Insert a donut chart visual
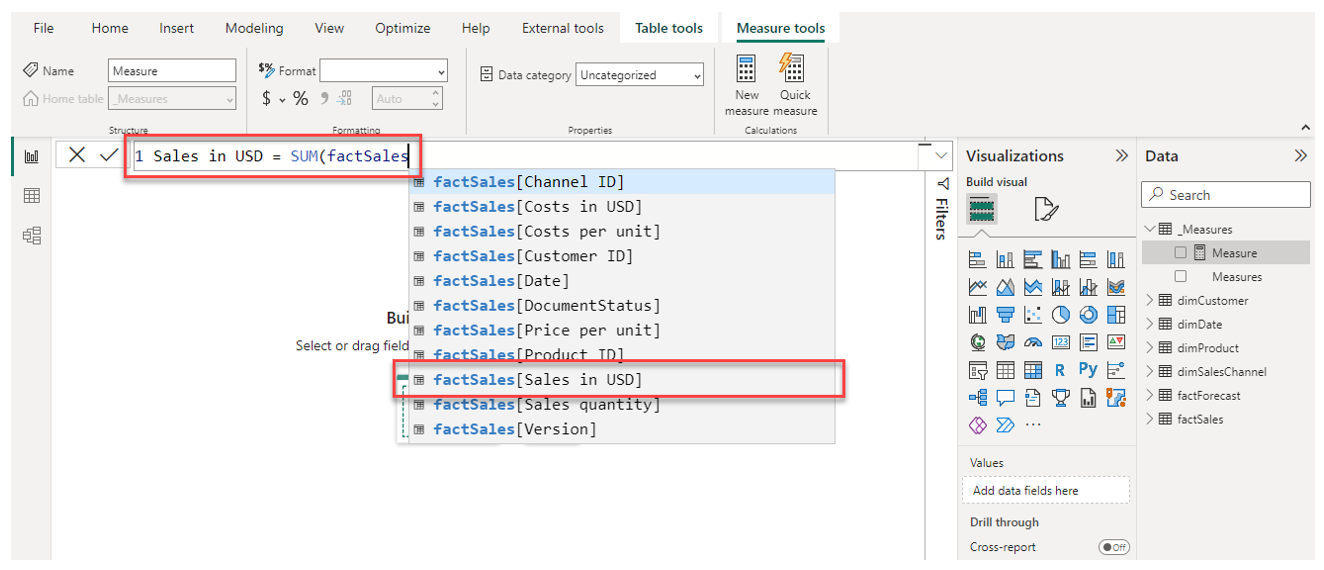This screenshot has width=1324, height=570. point(1089,315)
